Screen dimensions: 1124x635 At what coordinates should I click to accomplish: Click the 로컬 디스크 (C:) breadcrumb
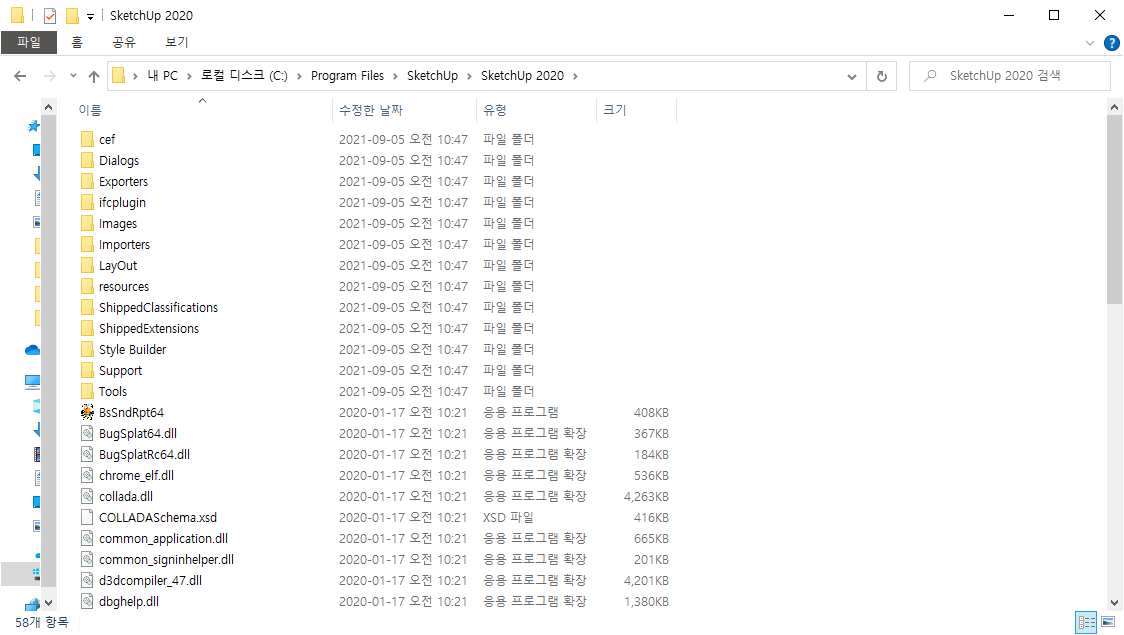coord(244,76)
